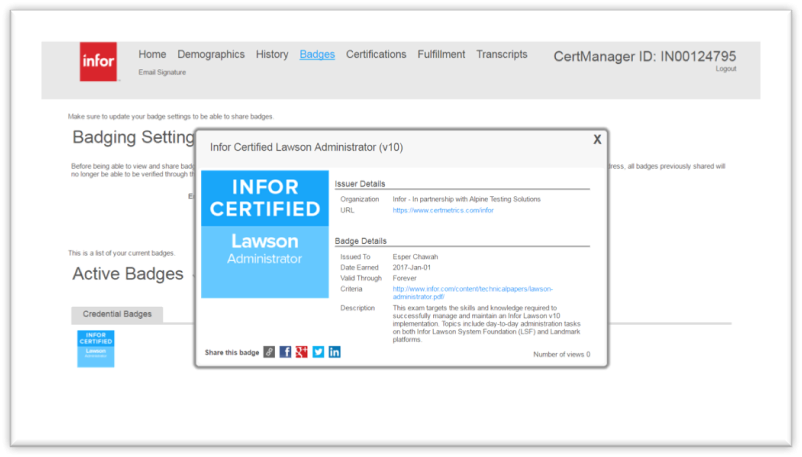Click the Active Badges heading

click(128, 274)
